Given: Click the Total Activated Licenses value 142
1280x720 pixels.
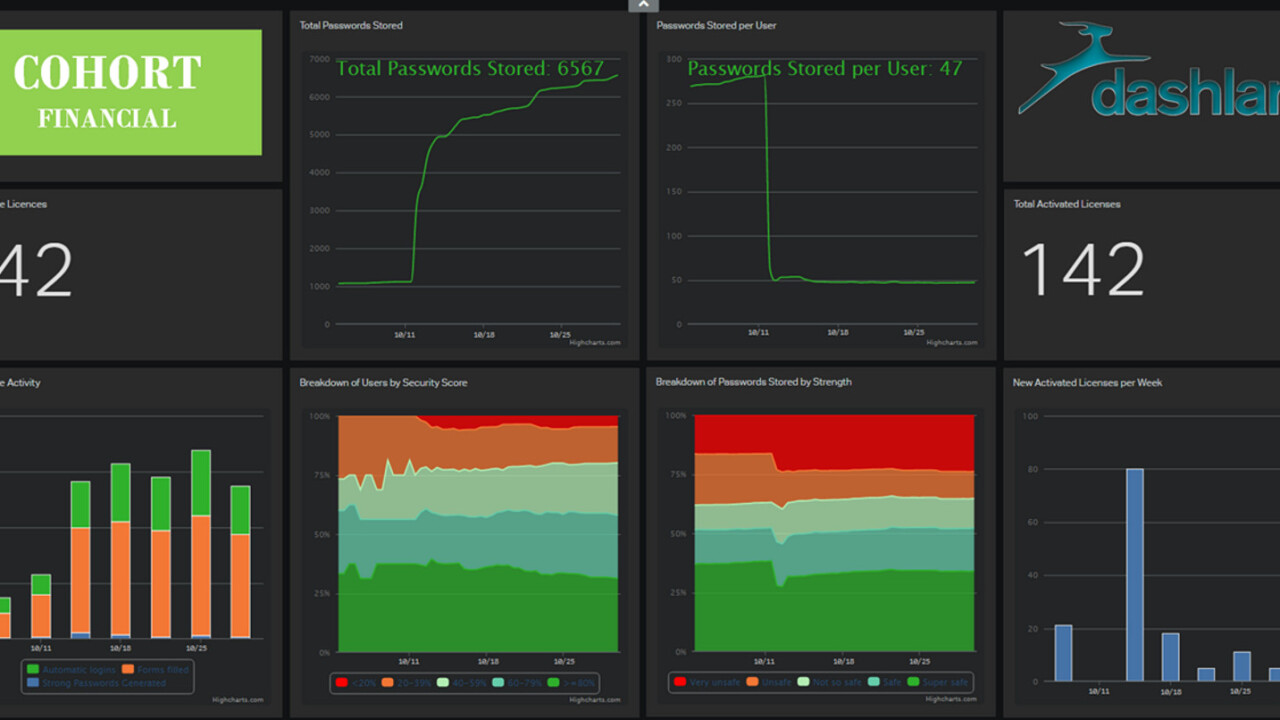Looking at the screenshot, I should (1083, 270).
